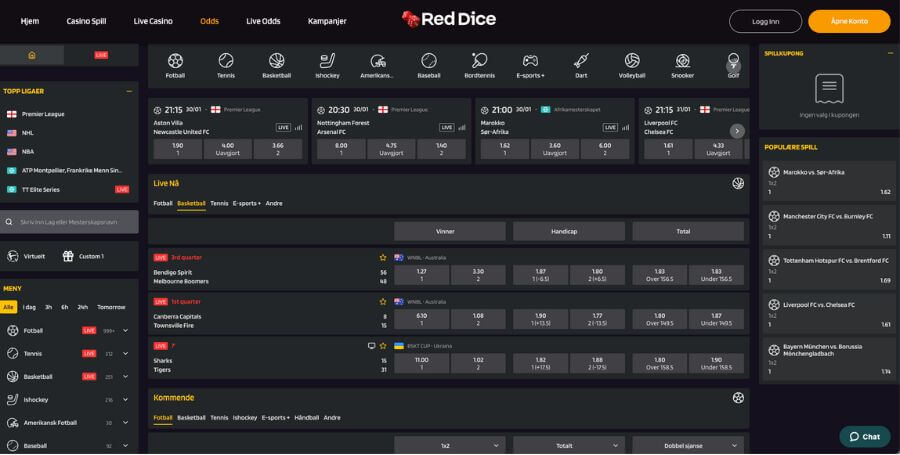Select the Tomorrow time filter
The height and width of the screenshot is (455, 900).
(111, 308)
